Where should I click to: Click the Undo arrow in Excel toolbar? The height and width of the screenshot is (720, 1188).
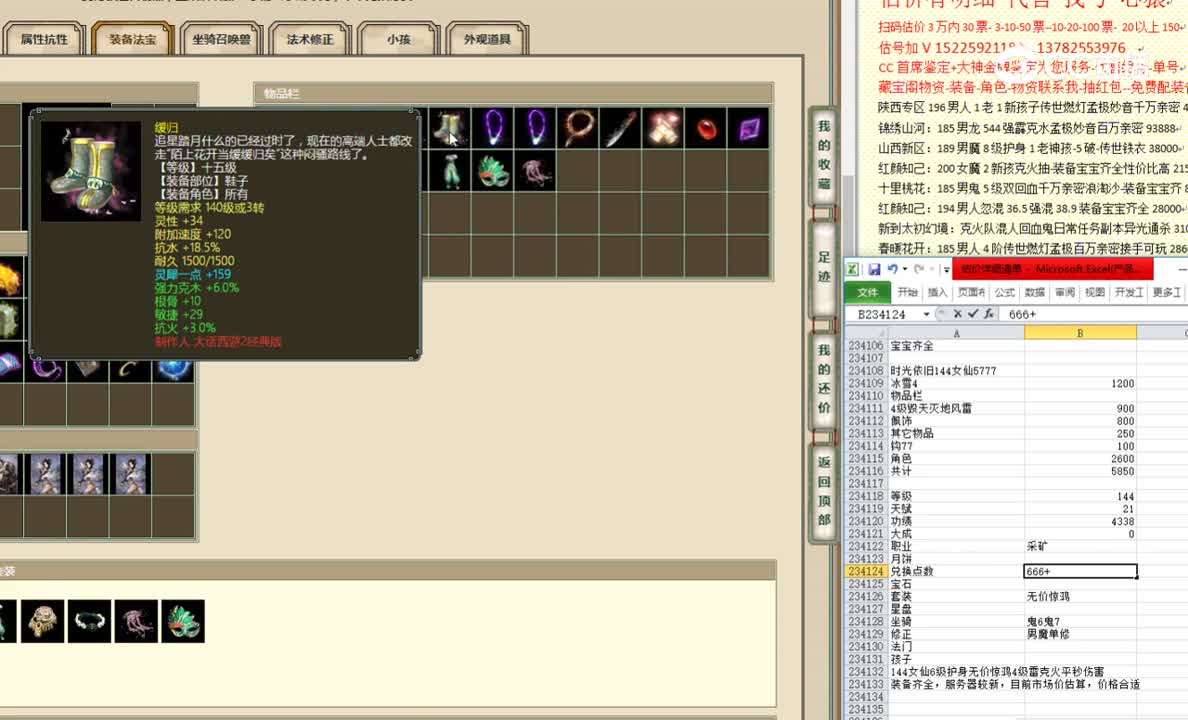pyautogui.click(x=893, y=269)
